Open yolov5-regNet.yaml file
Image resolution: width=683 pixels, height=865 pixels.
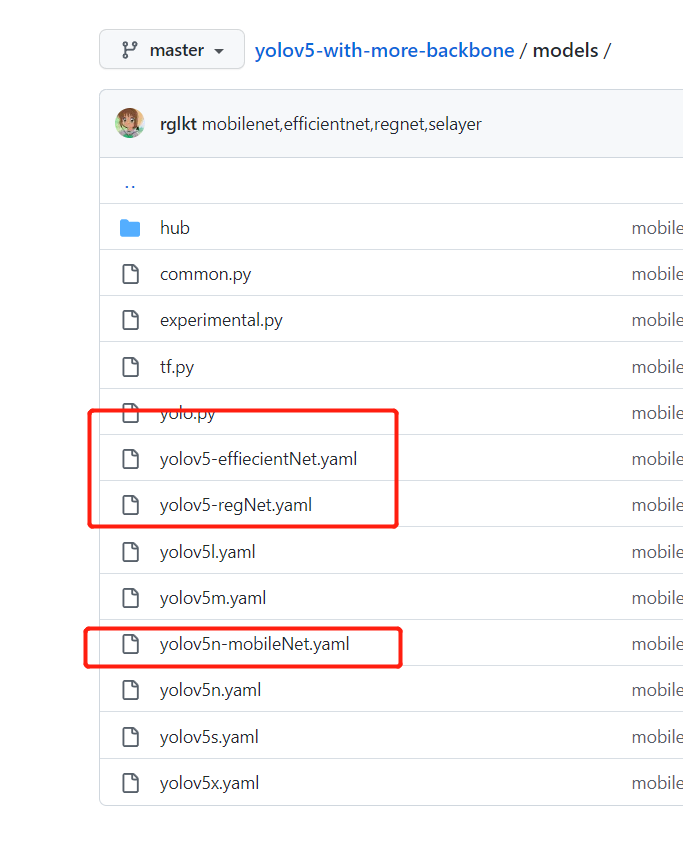point(236,505)
